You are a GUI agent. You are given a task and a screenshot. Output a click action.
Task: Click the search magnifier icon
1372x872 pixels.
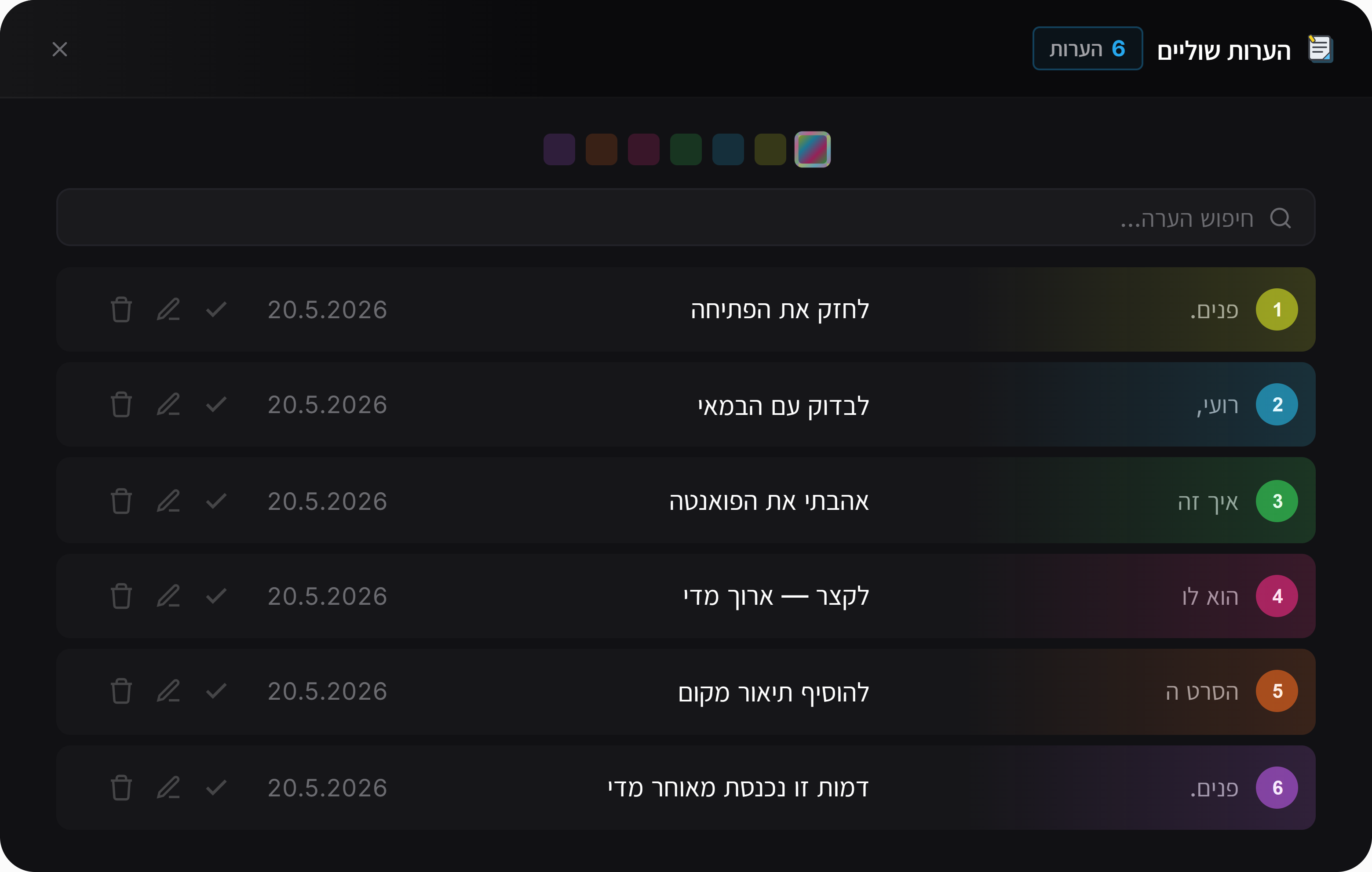(1280, 218)
